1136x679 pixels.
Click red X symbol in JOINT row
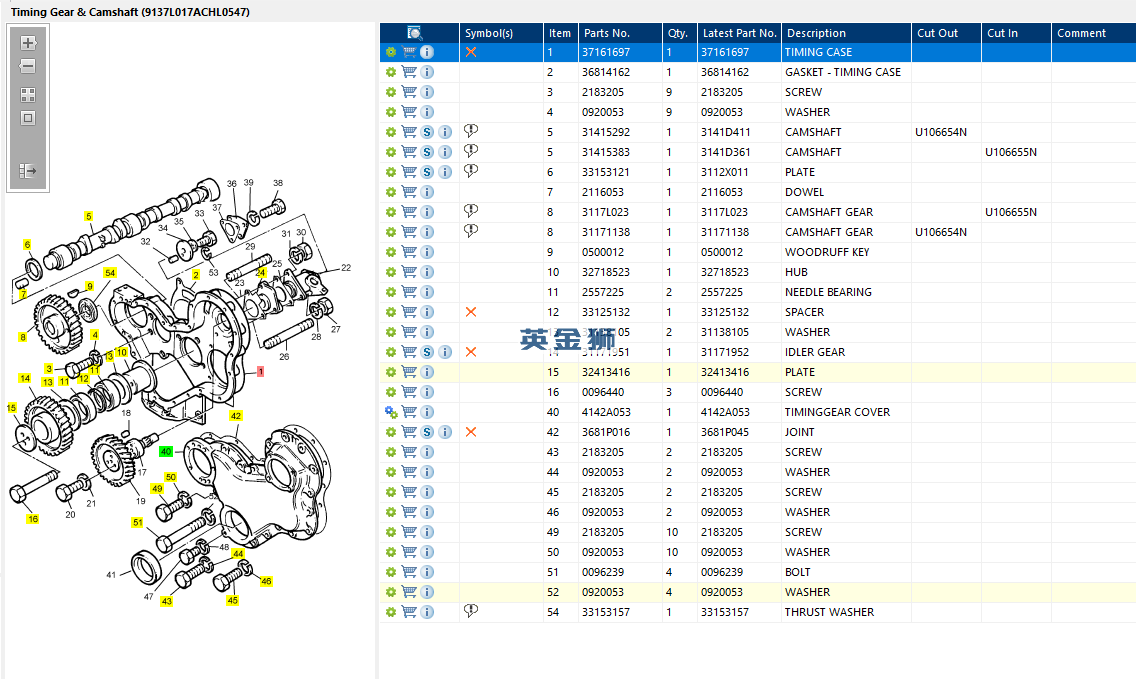coord(471,432)
